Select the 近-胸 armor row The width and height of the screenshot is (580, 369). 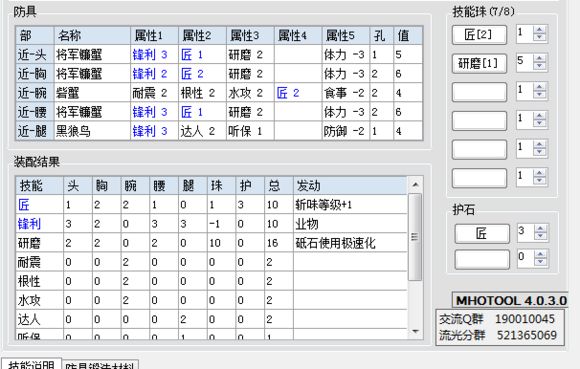pyautogui.click(x=219, y=74)
